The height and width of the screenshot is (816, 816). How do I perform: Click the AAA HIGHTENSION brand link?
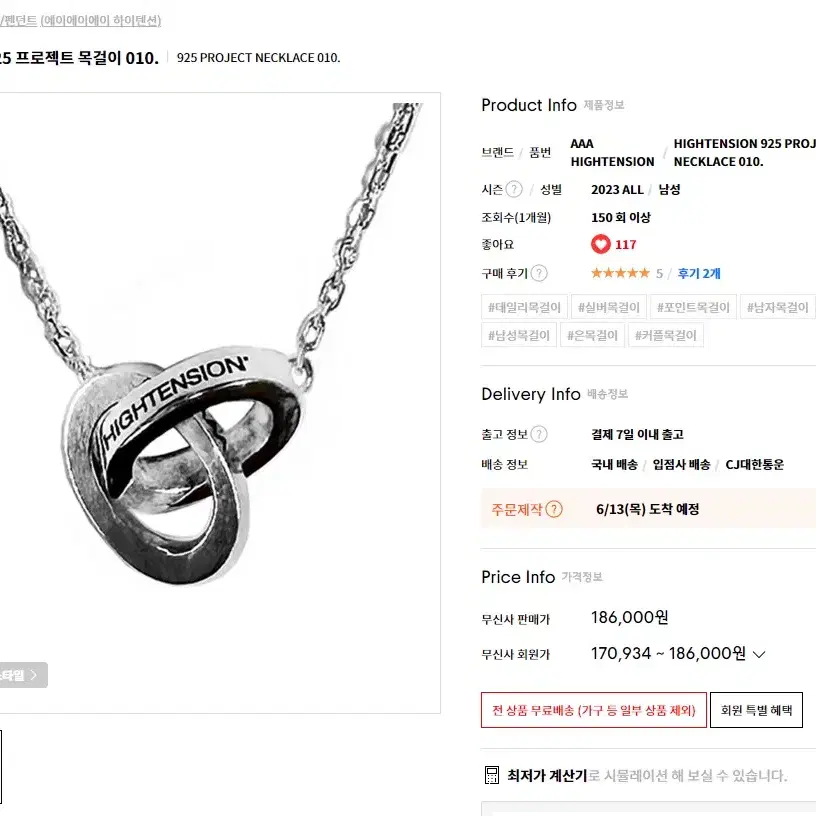coord(612,152)
